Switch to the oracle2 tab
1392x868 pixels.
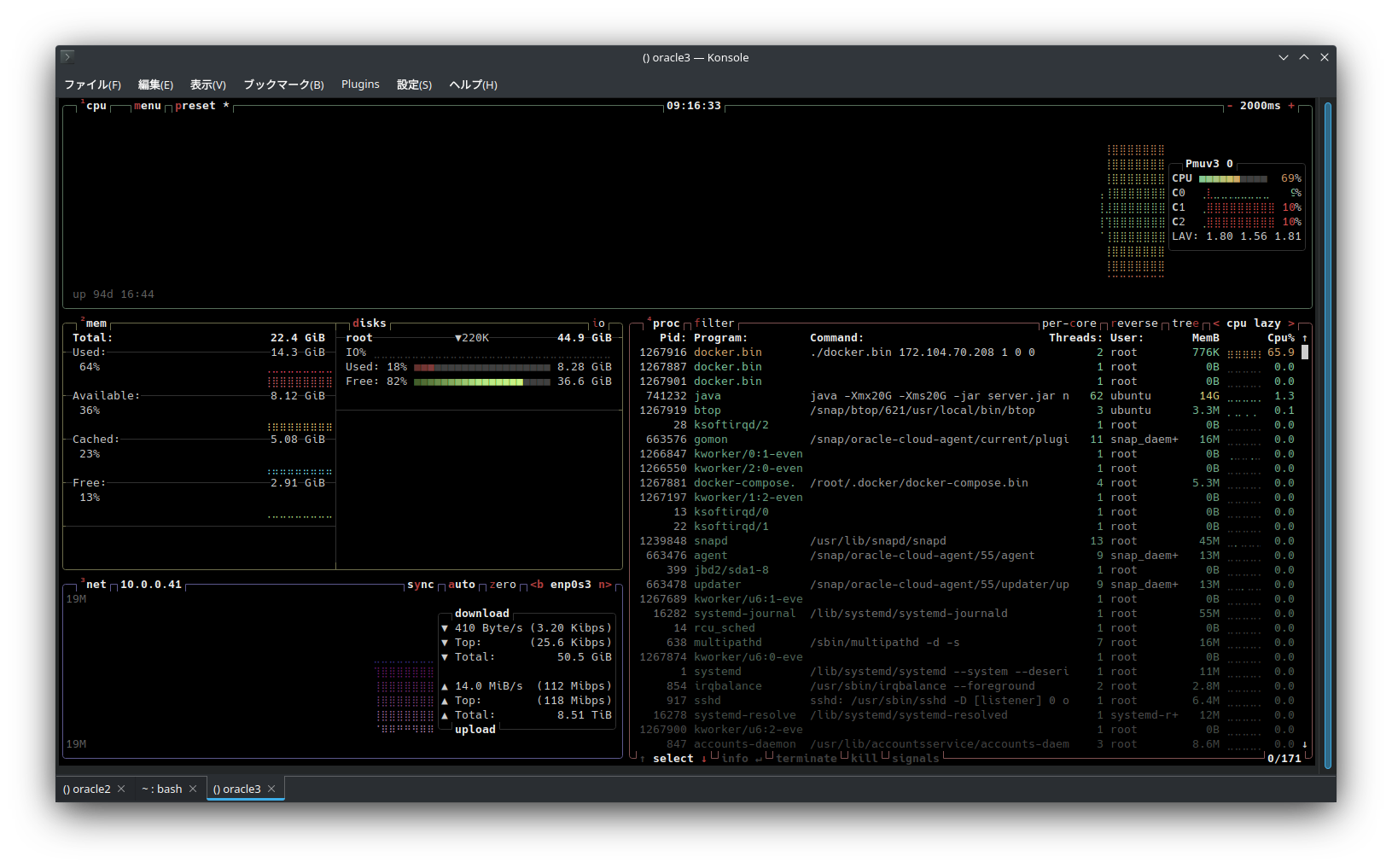point(86,789)
